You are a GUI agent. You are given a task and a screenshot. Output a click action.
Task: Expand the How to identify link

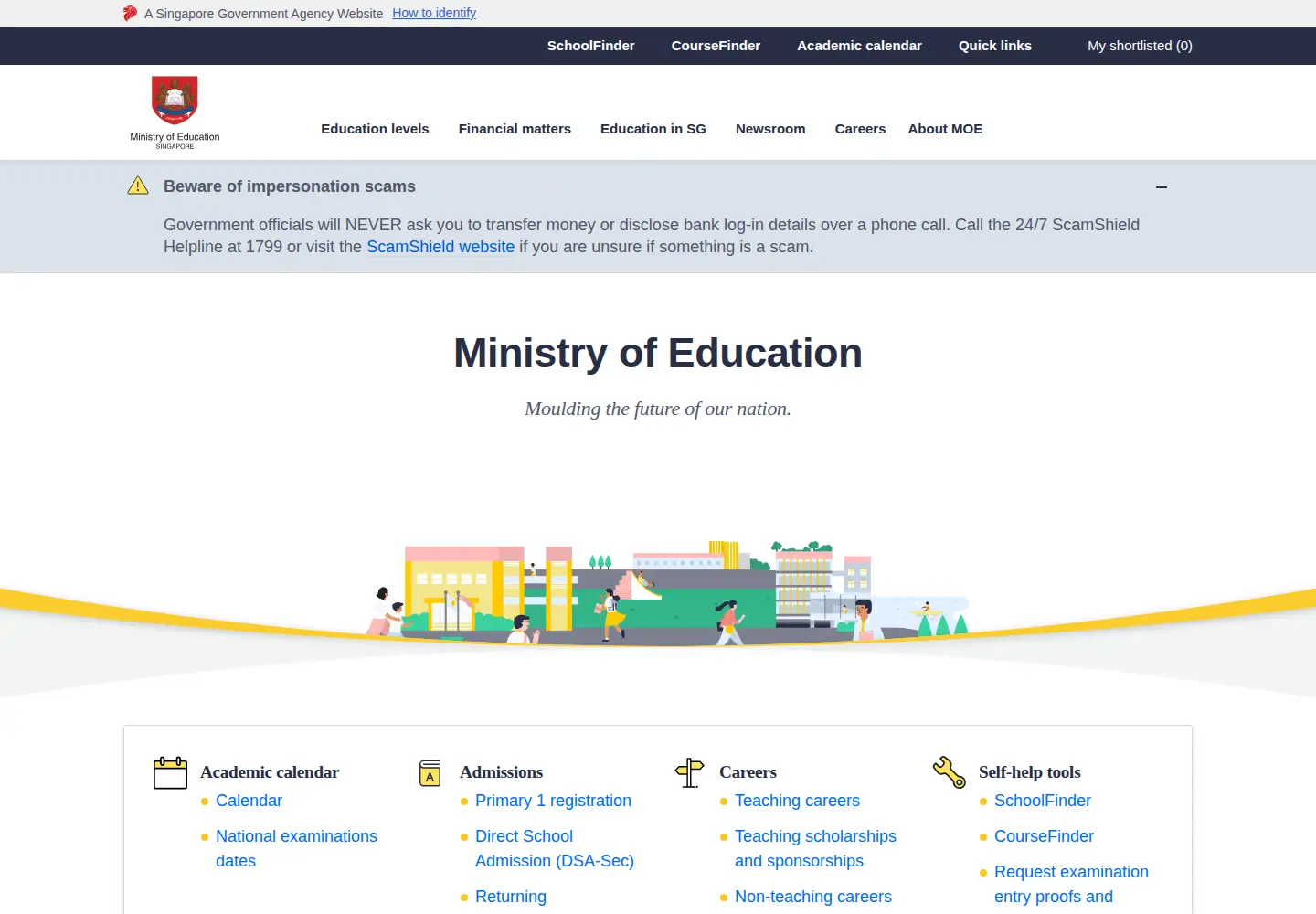(x=434, y=13)
